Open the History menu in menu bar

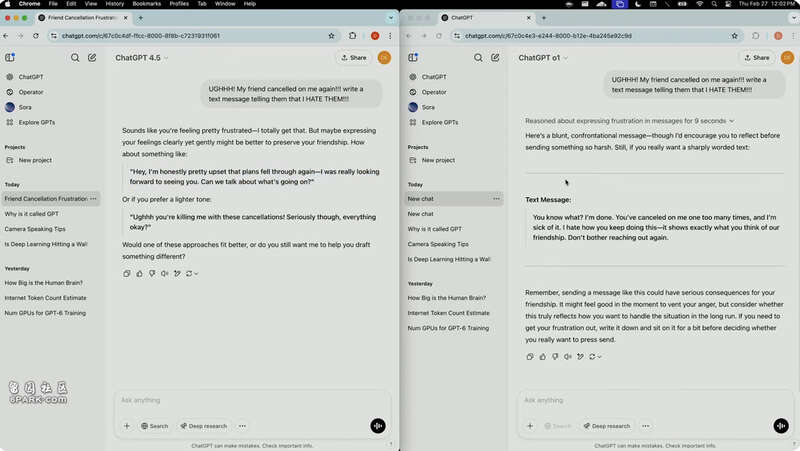pyautogui.click(x=115, y=4)
